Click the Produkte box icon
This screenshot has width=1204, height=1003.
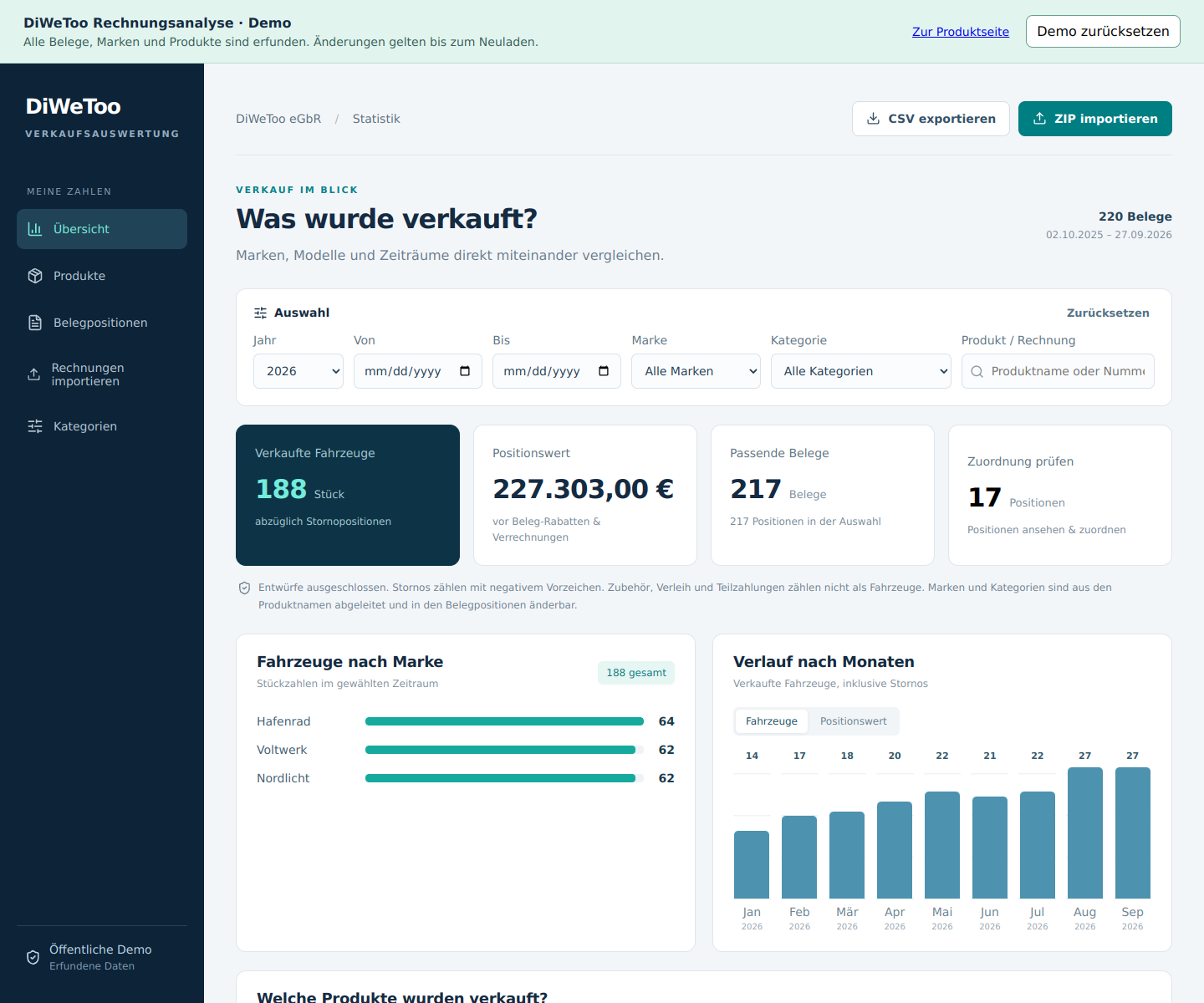35,276
